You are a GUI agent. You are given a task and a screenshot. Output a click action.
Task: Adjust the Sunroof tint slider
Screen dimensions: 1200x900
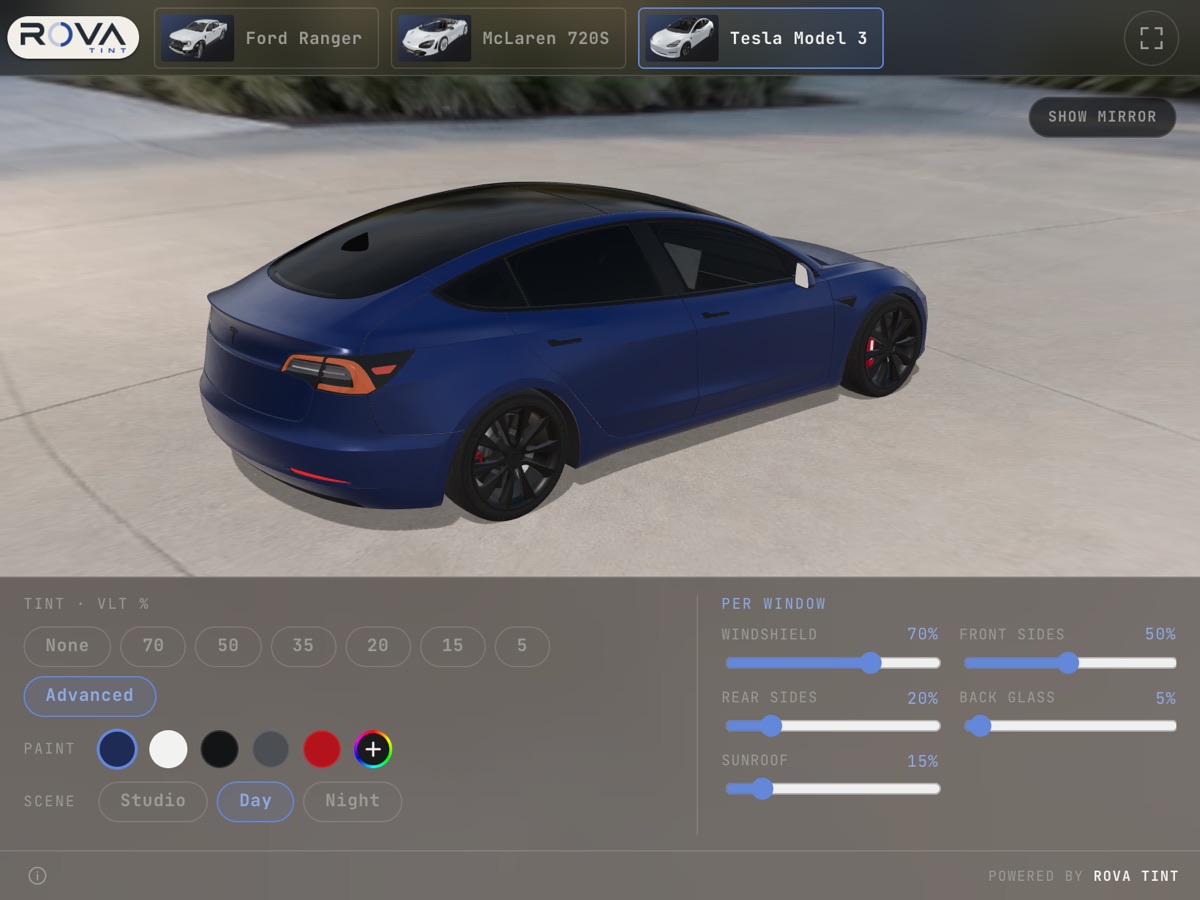tap(832, 789)
